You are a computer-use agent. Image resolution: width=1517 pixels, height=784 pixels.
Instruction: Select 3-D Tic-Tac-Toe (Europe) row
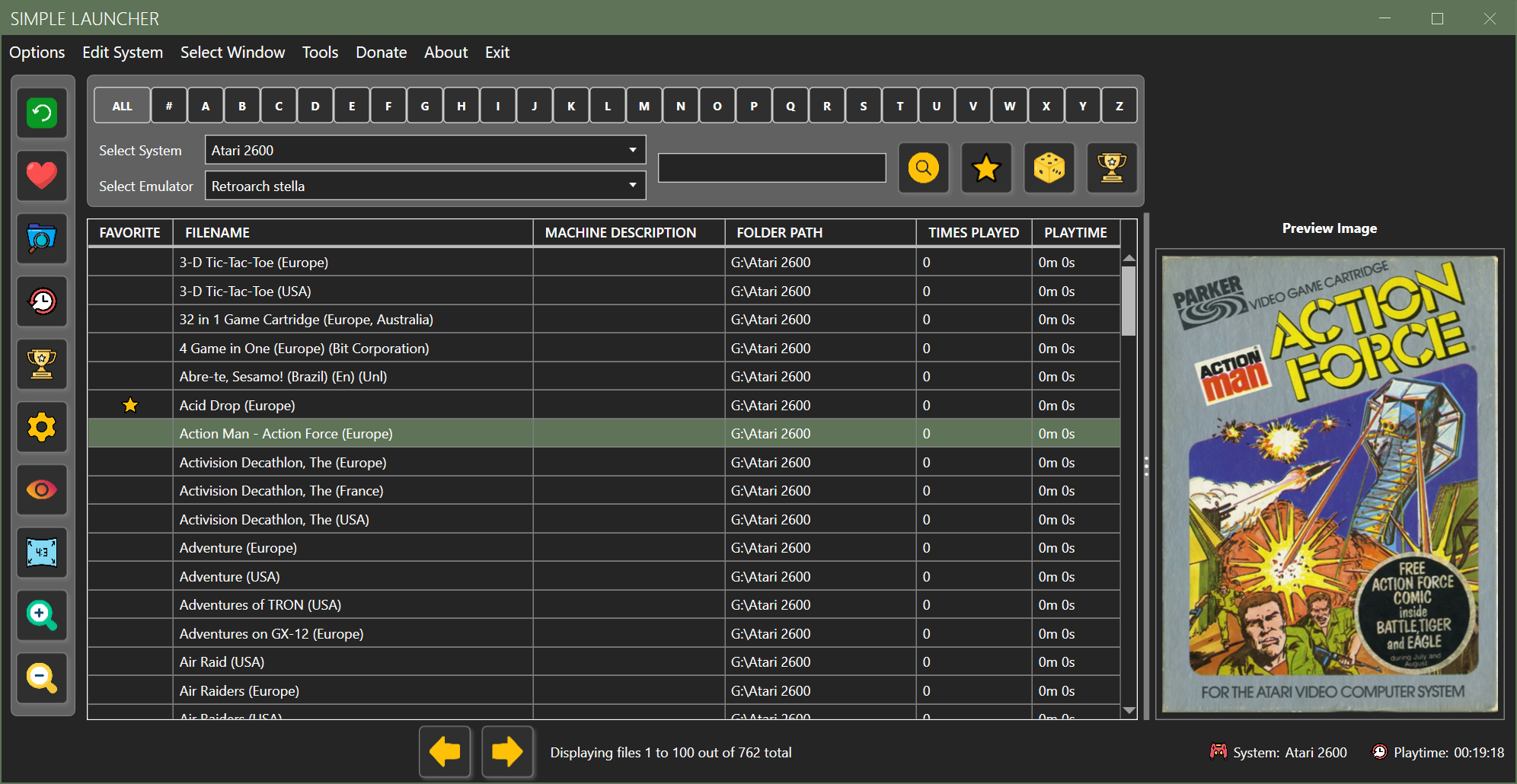click(604, 262)
